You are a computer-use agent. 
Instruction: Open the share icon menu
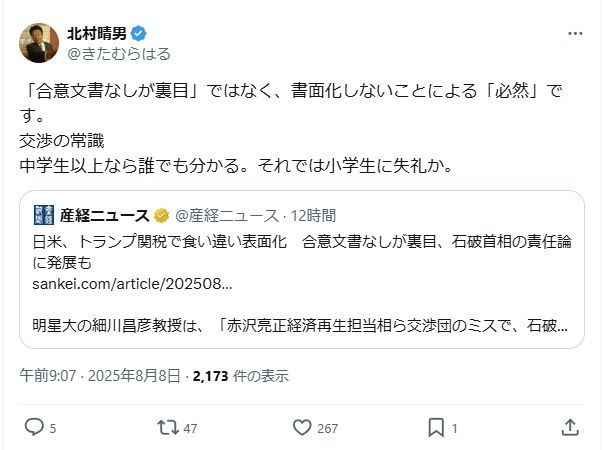pos(570,427)
